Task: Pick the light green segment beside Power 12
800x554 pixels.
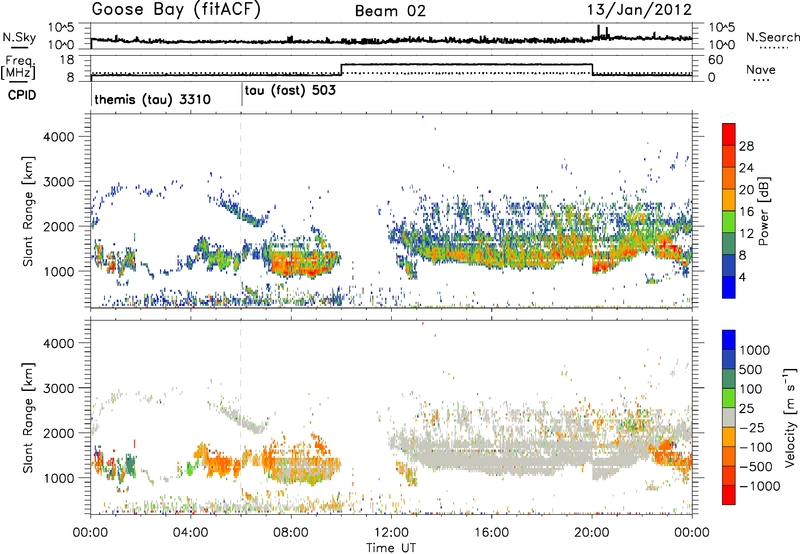Action: 729,222
